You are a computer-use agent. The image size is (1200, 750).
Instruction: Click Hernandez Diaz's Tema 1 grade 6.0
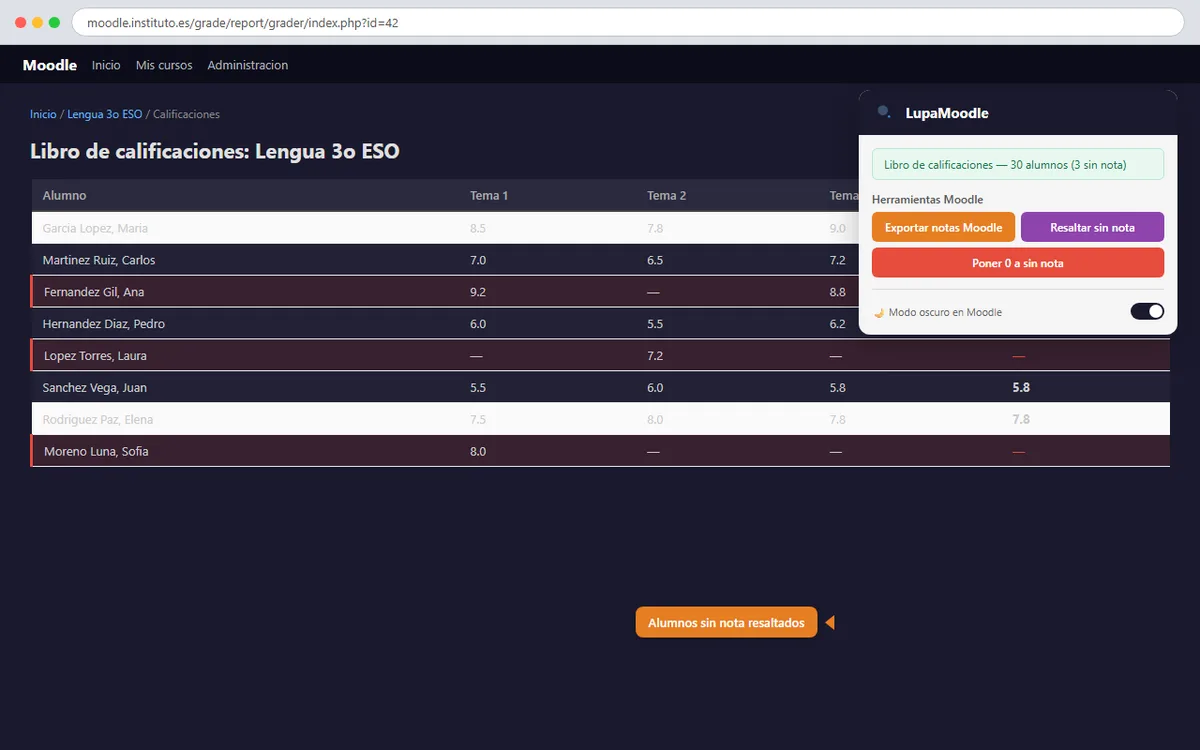click(478, 324)
